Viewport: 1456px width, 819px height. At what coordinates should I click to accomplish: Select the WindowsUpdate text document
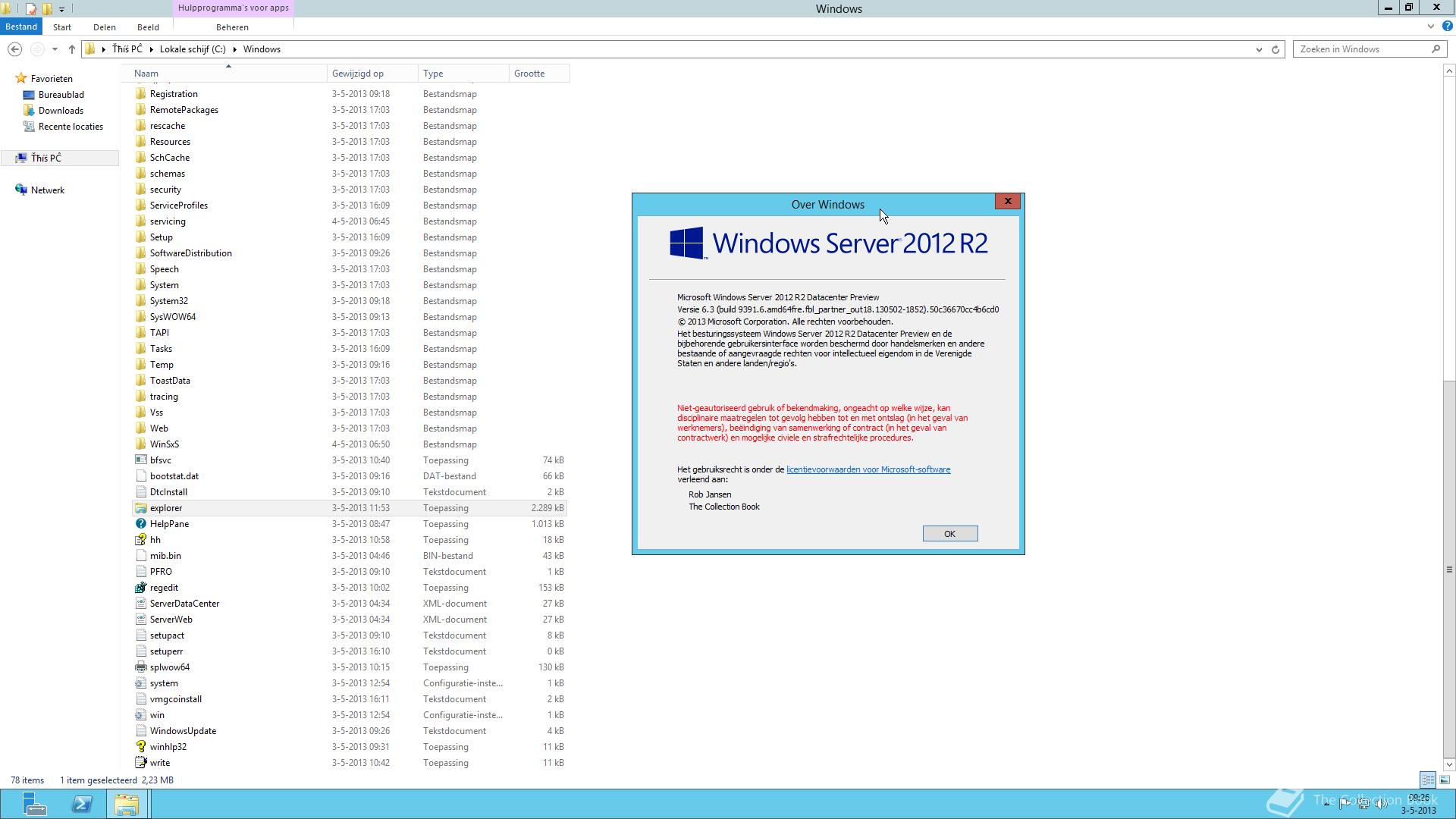pos(350,731)
